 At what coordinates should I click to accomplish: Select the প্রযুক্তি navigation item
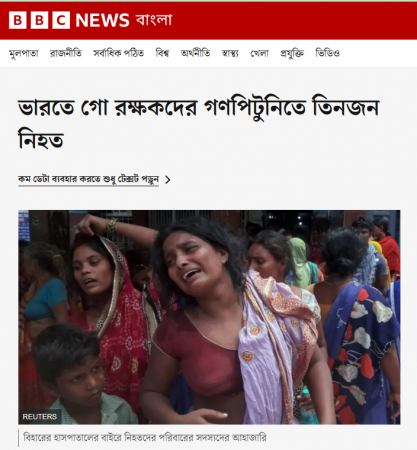click(x=292, y=53)
